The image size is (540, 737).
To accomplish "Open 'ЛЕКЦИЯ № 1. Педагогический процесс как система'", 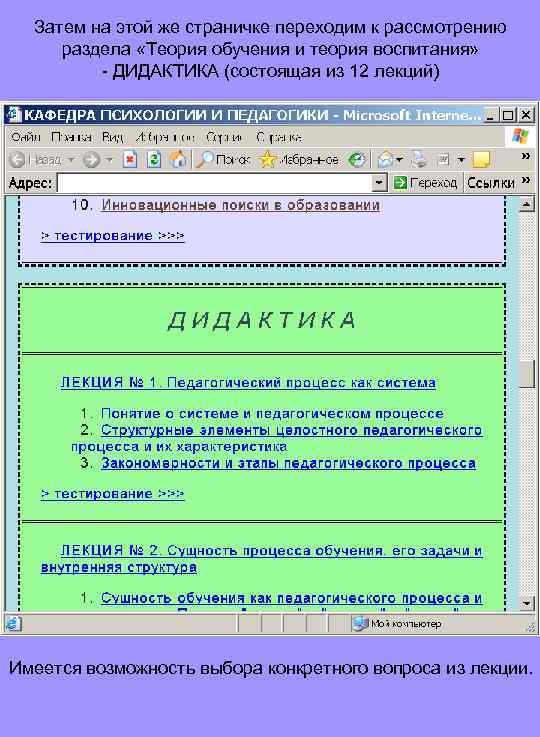I will [x=248, y=383].
